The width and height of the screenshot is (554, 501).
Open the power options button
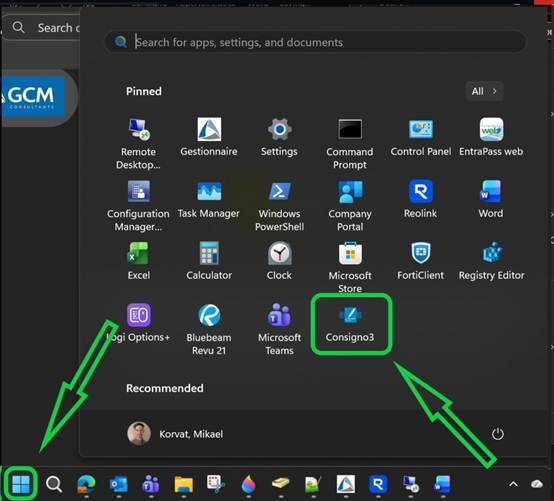pos(497,434)
